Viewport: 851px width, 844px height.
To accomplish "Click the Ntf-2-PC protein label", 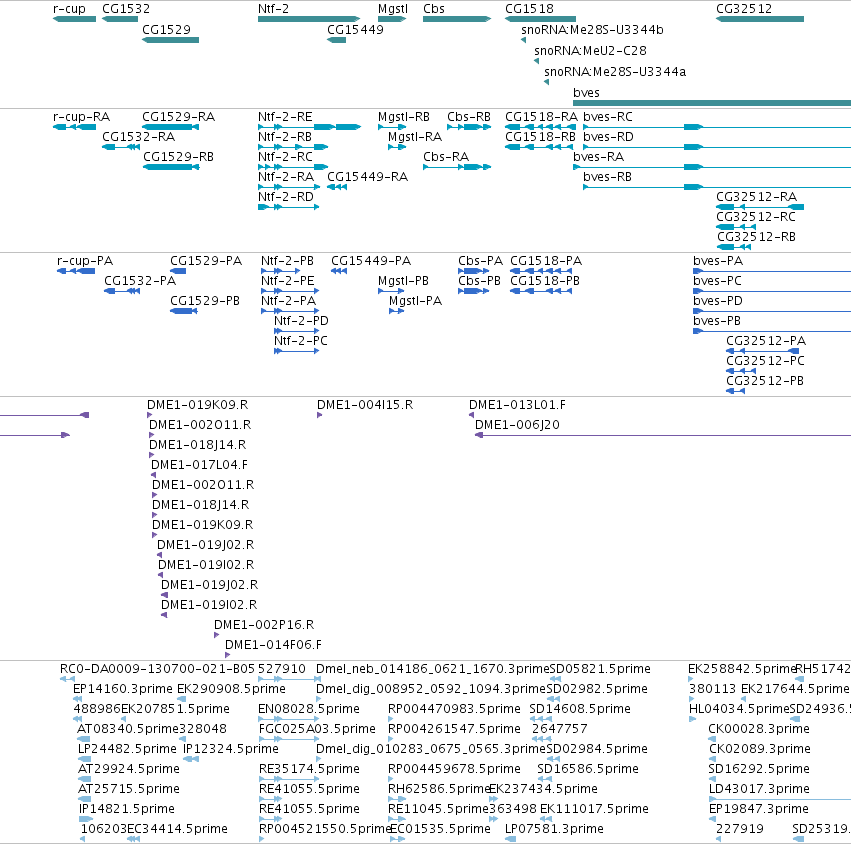I will coord(301,341).
